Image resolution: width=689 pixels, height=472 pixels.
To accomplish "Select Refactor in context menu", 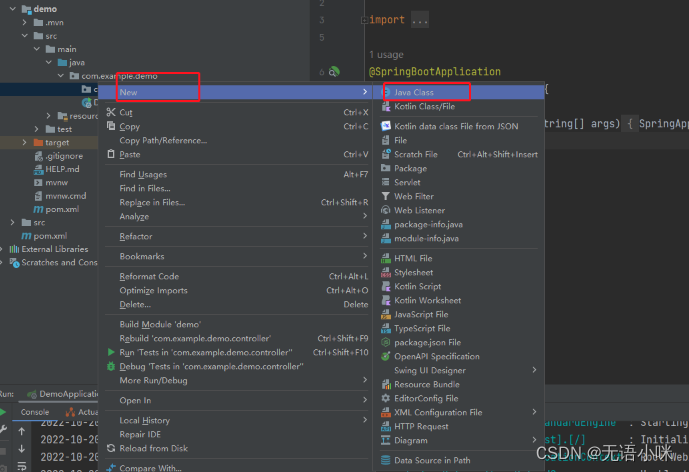I will click(236, 236).
